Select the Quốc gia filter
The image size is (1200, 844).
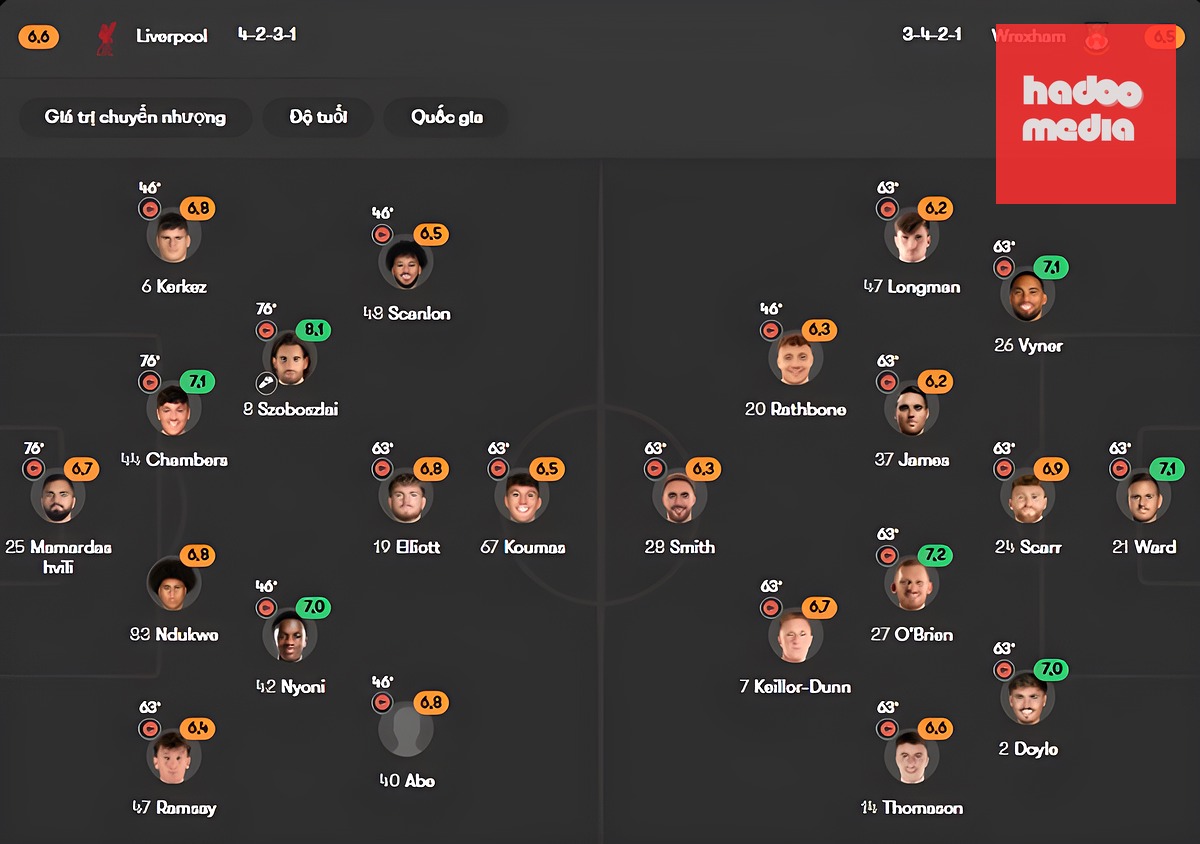pyautogui.click(x=446, y=117)
